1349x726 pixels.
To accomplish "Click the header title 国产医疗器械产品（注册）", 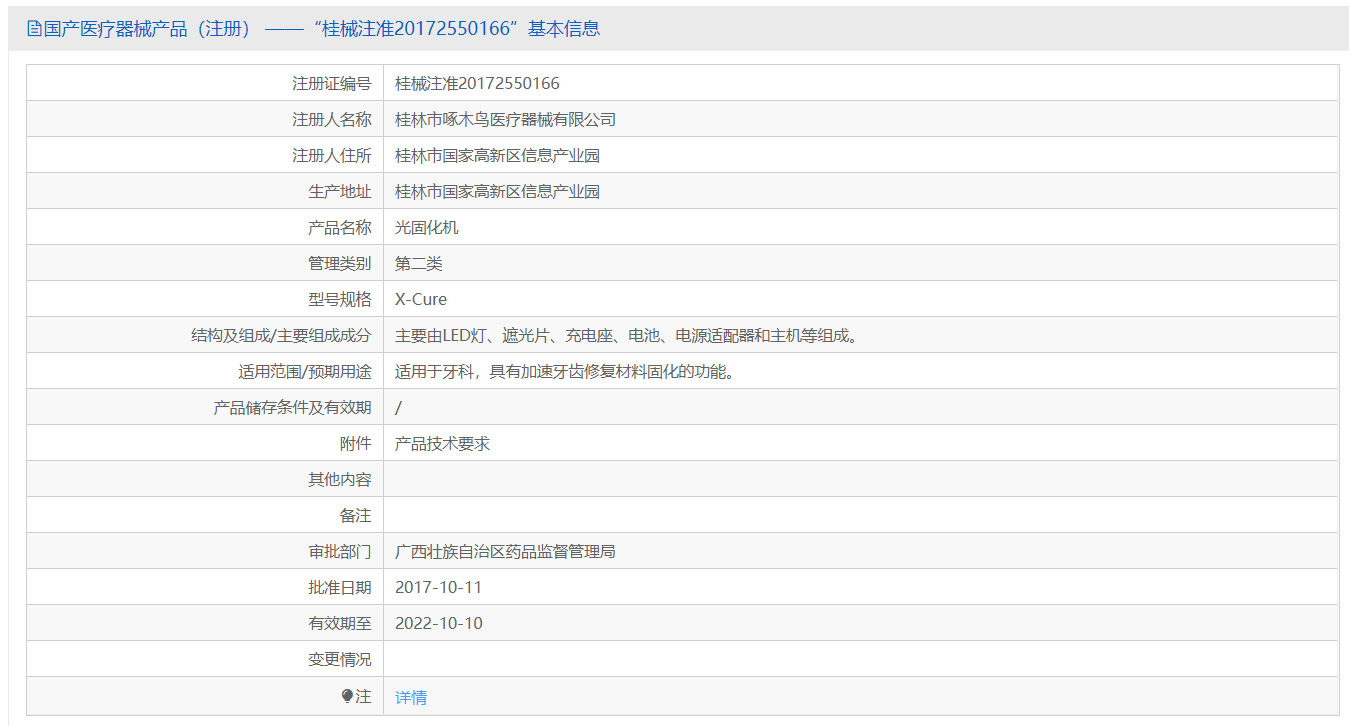I will [149, 29].
